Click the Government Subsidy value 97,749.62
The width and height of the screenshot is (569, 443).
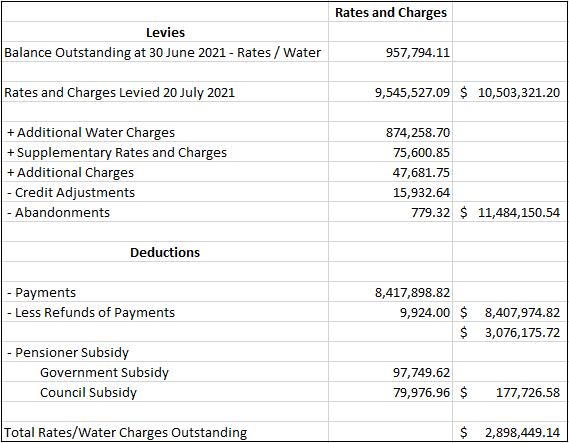(x=421, y=373)
